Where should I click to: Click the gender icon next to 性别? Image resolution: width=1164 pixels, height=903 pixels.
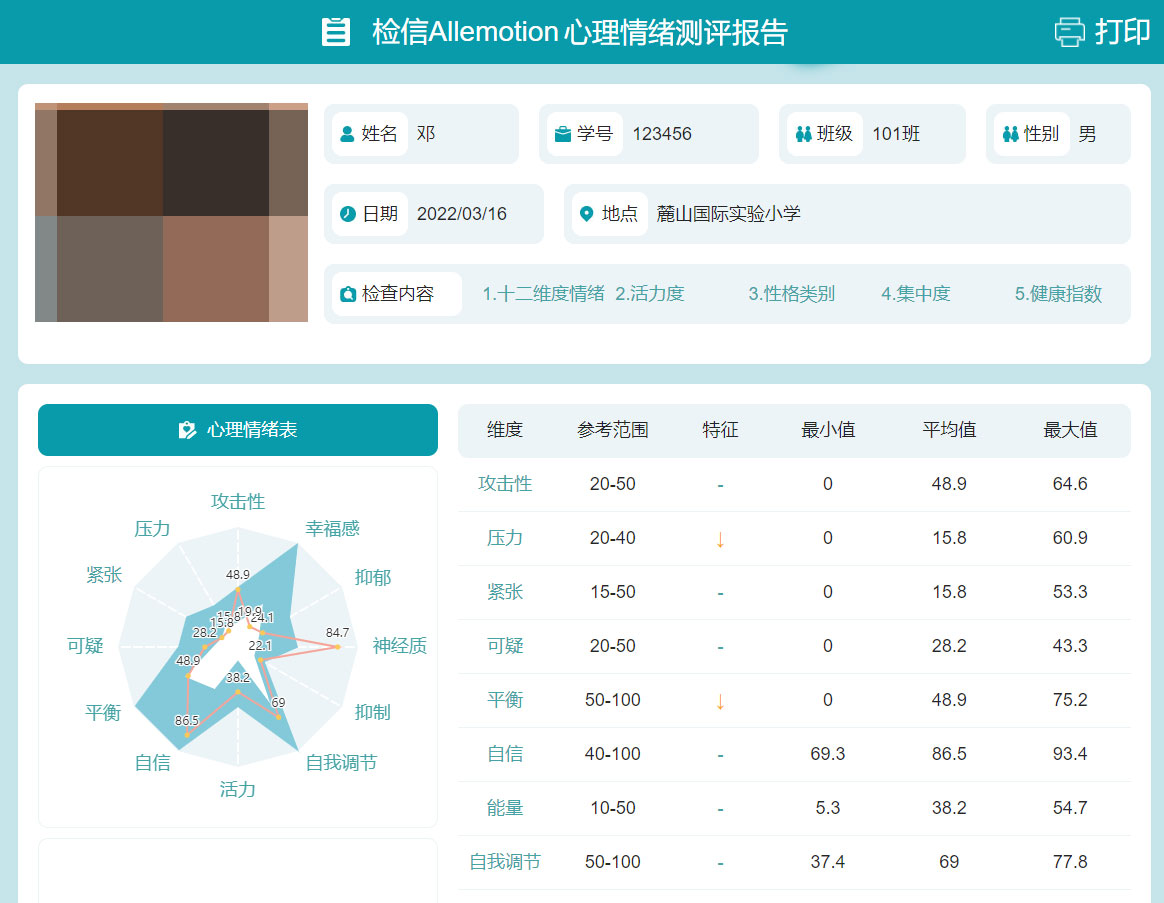[x=1010, y=134]
